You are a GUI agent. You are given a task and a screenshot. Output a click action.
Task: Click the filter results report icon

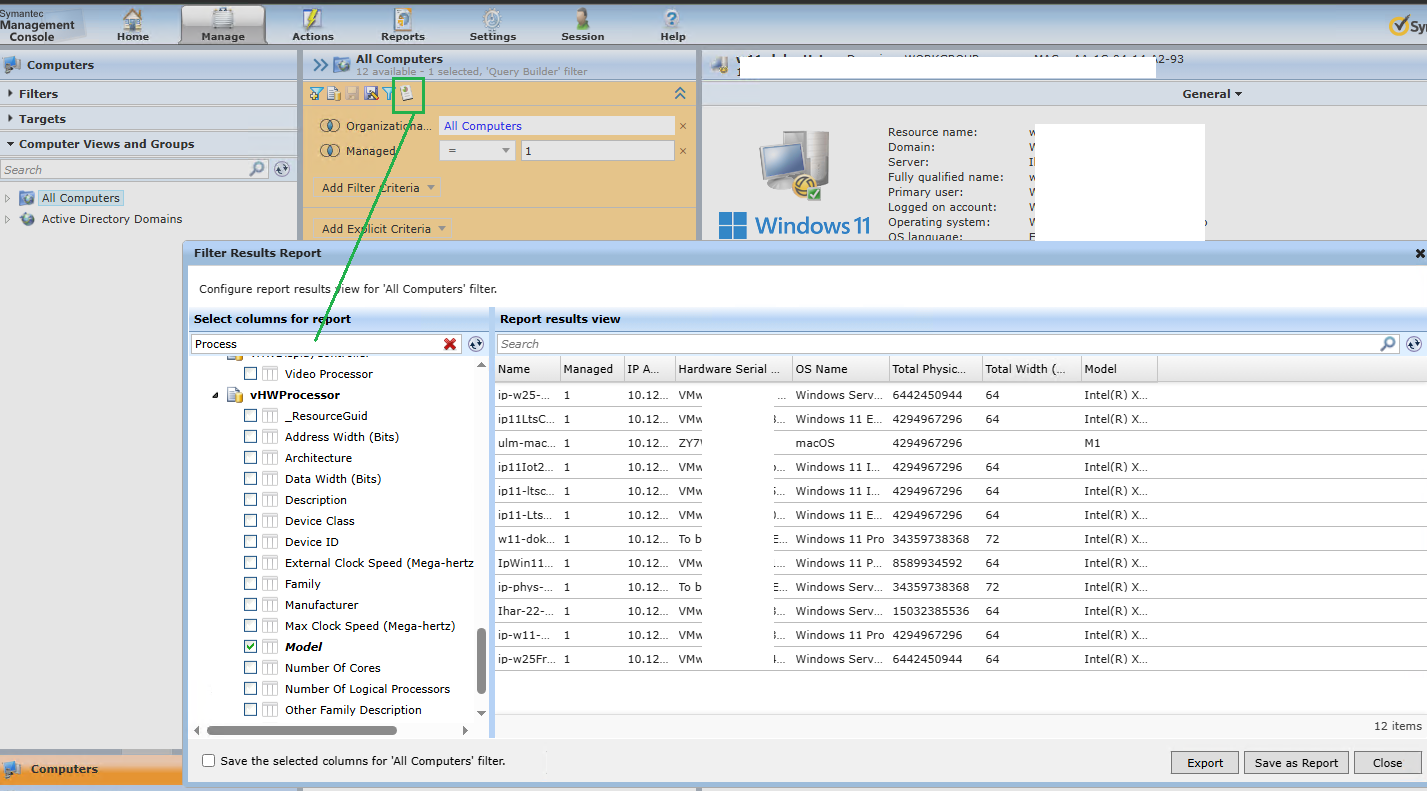coord(408,94)
